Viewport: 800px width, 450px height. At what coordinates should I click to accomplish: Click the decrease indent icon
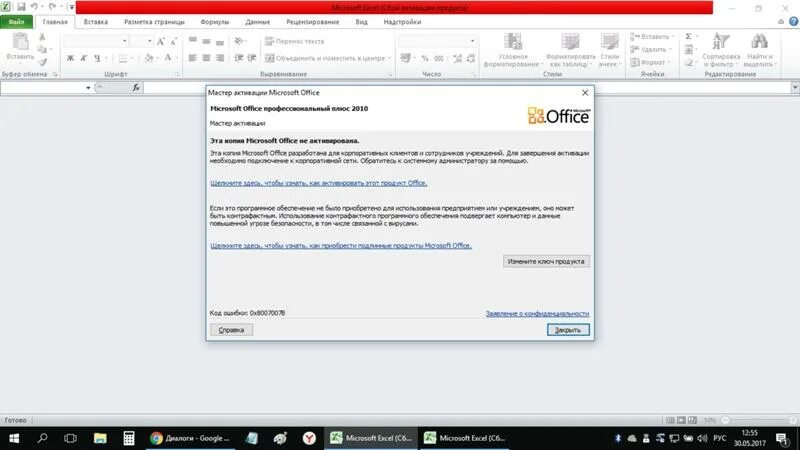coord(238,58)
